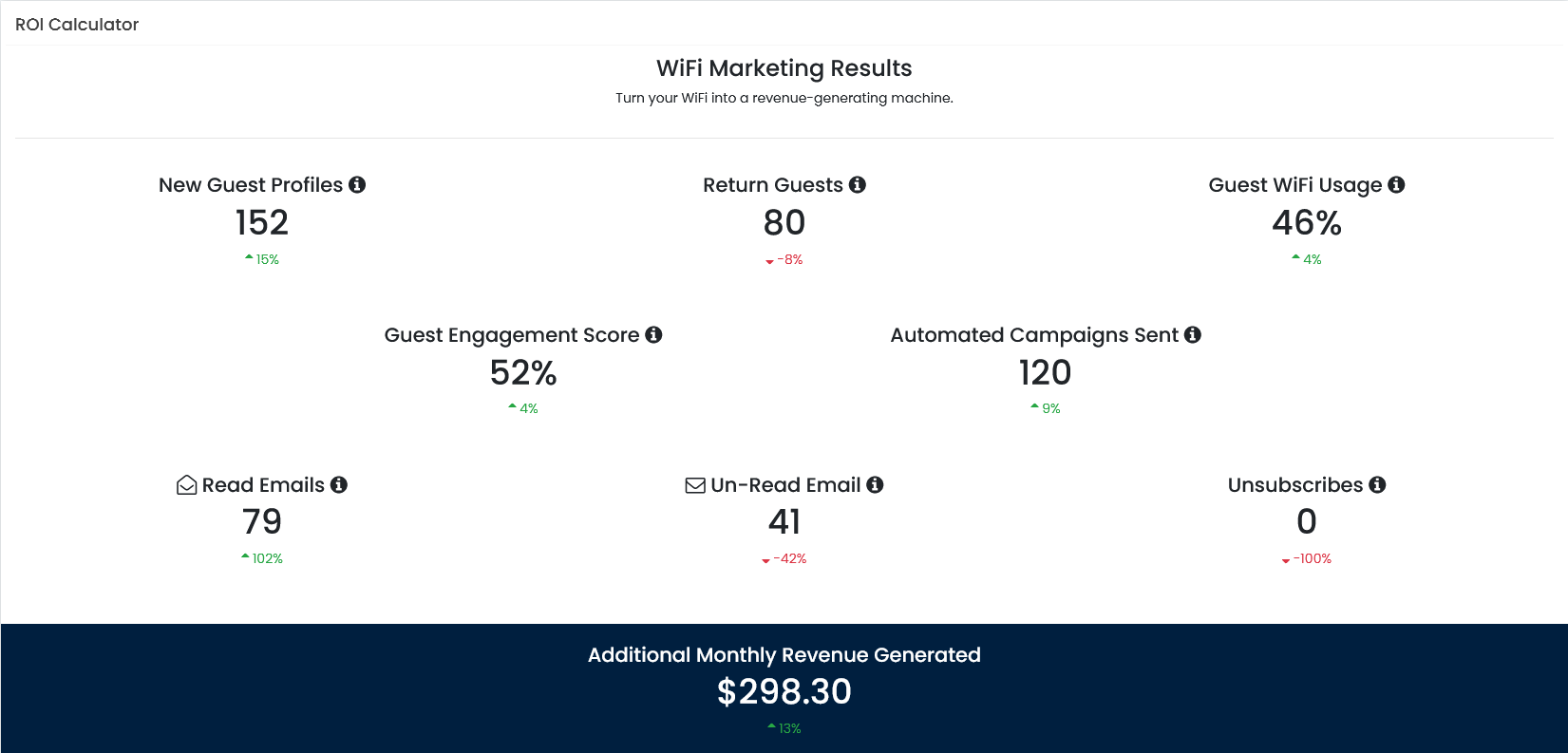Click the open envelope Read Emails icon
This screenshot has height=753, width=1568.
187,485
